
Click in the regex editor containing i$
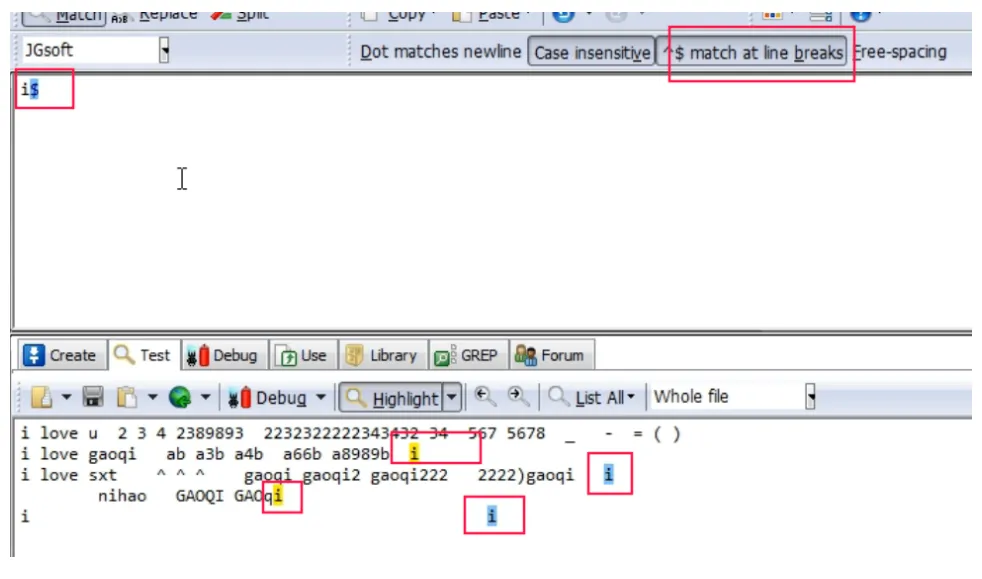coord(492,200)
